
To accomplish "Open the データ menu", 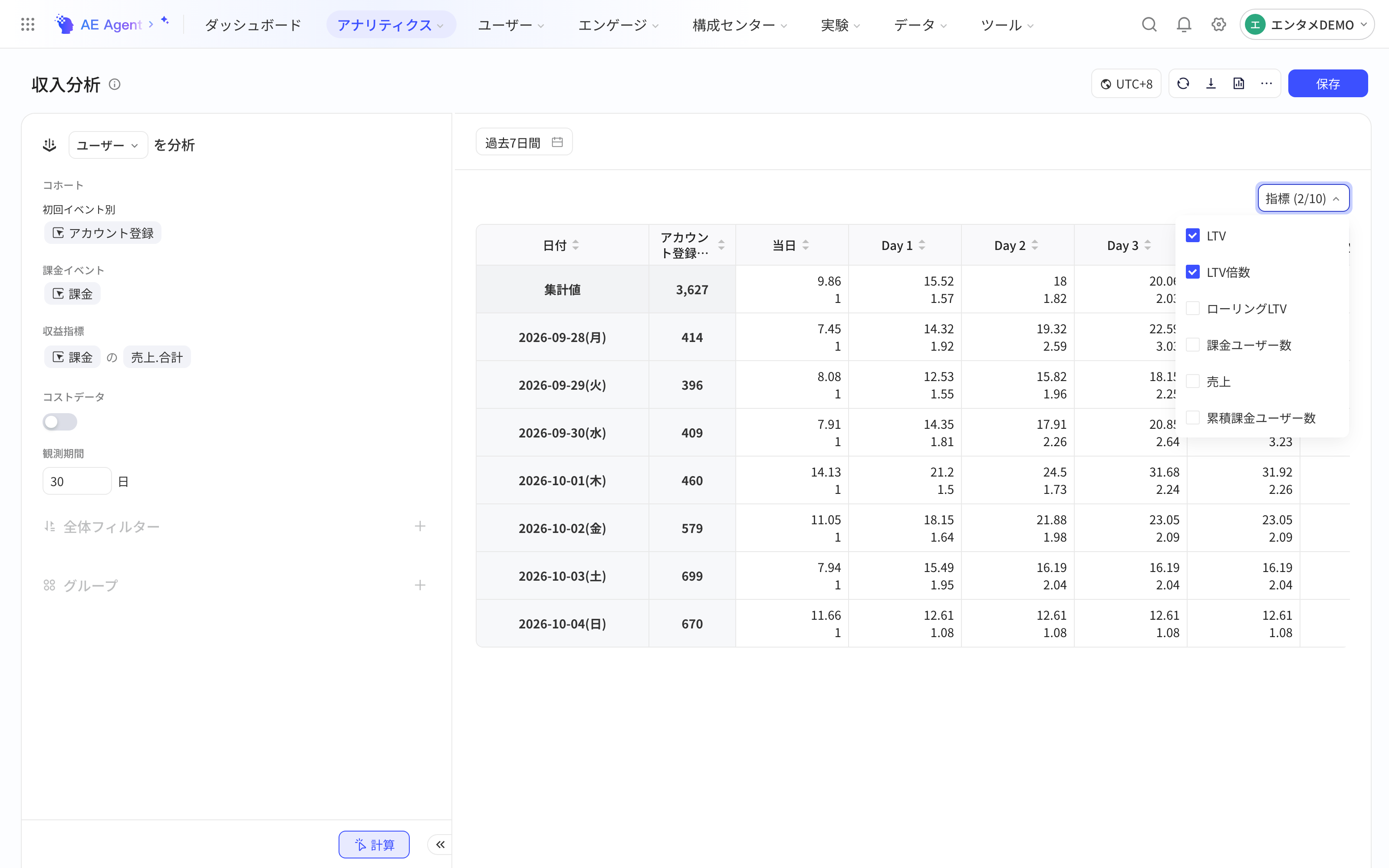I will coord(920,25).
